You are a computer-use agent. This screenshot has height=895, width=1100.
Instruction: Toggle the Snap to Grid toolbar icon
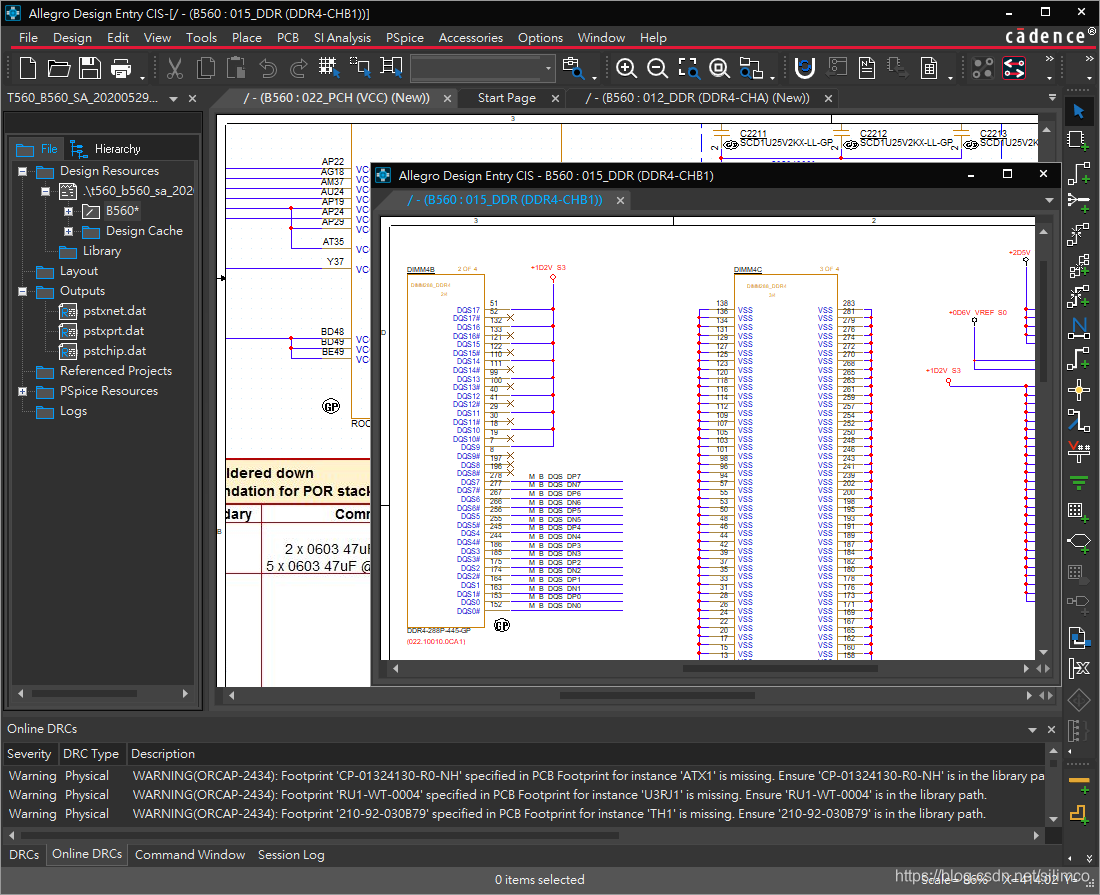pyautogui.click(x=328, y=68)
